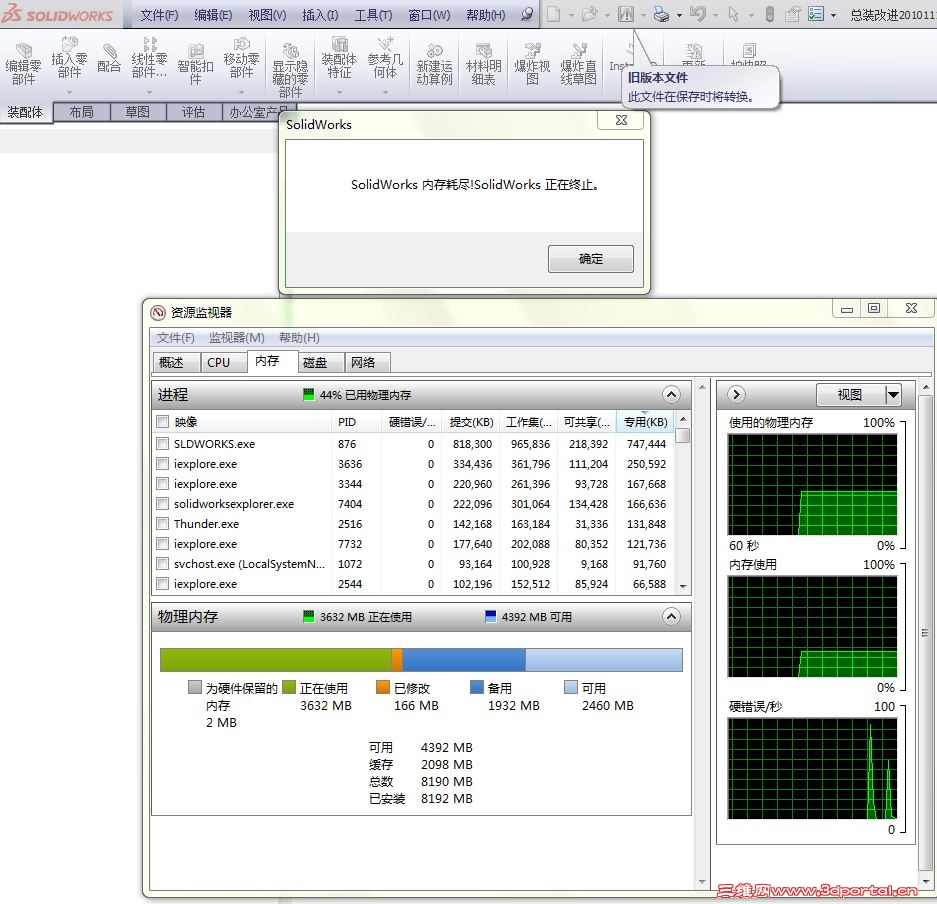Click the 爆炸直线草图 tool

click(578, 65)
